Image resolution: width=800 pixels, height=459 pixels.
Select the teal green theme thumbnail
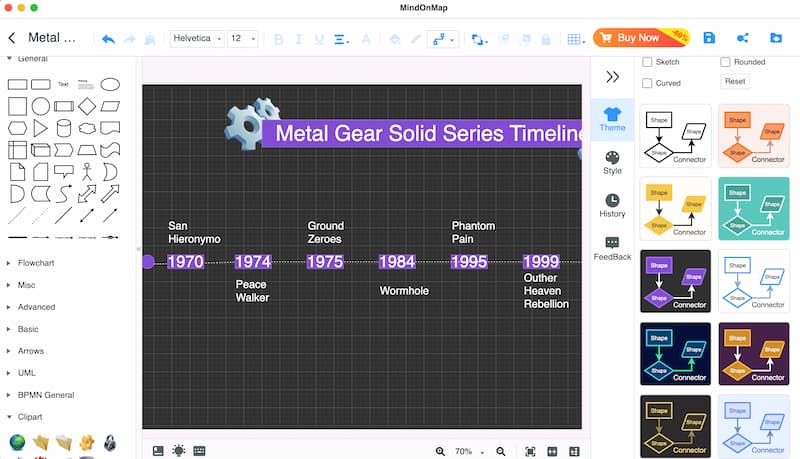754,209
